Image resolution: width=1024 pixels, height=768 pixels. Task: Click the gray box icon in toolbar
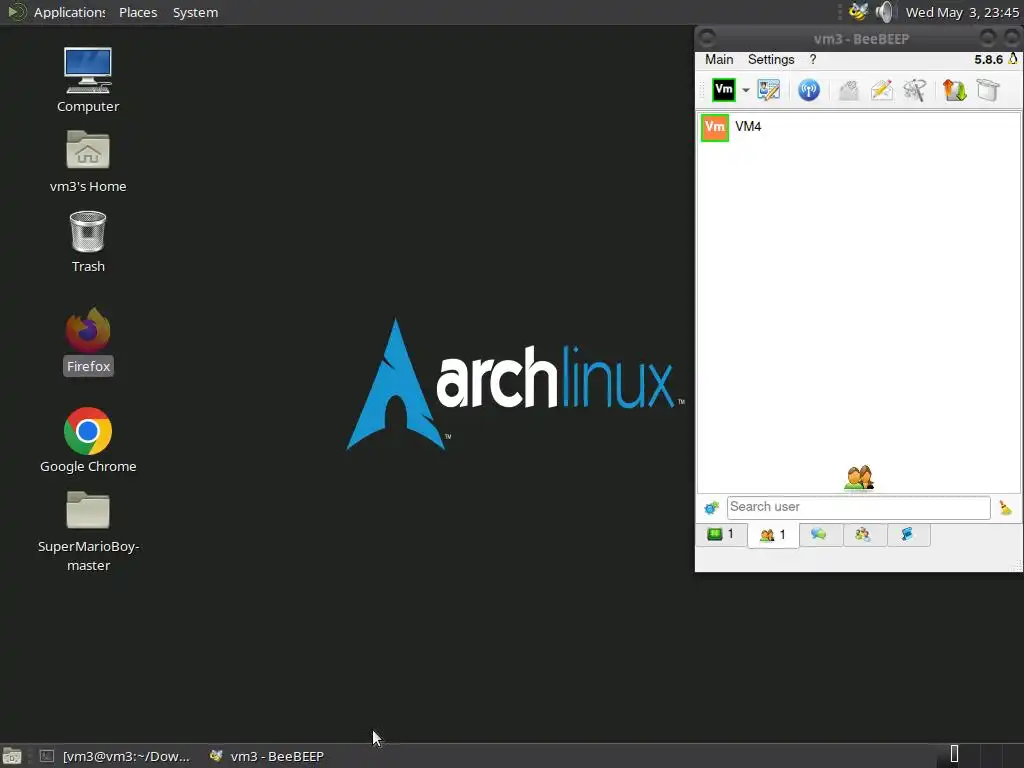[x=988, y=89]
